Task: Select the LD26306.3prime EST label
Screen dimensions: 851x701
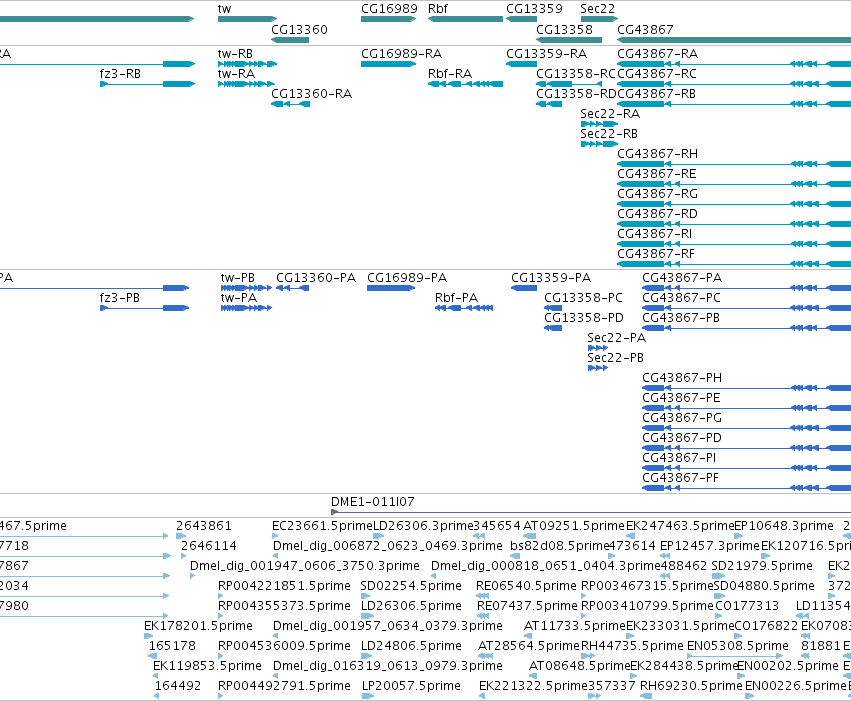Action: (x=423, y=526)
